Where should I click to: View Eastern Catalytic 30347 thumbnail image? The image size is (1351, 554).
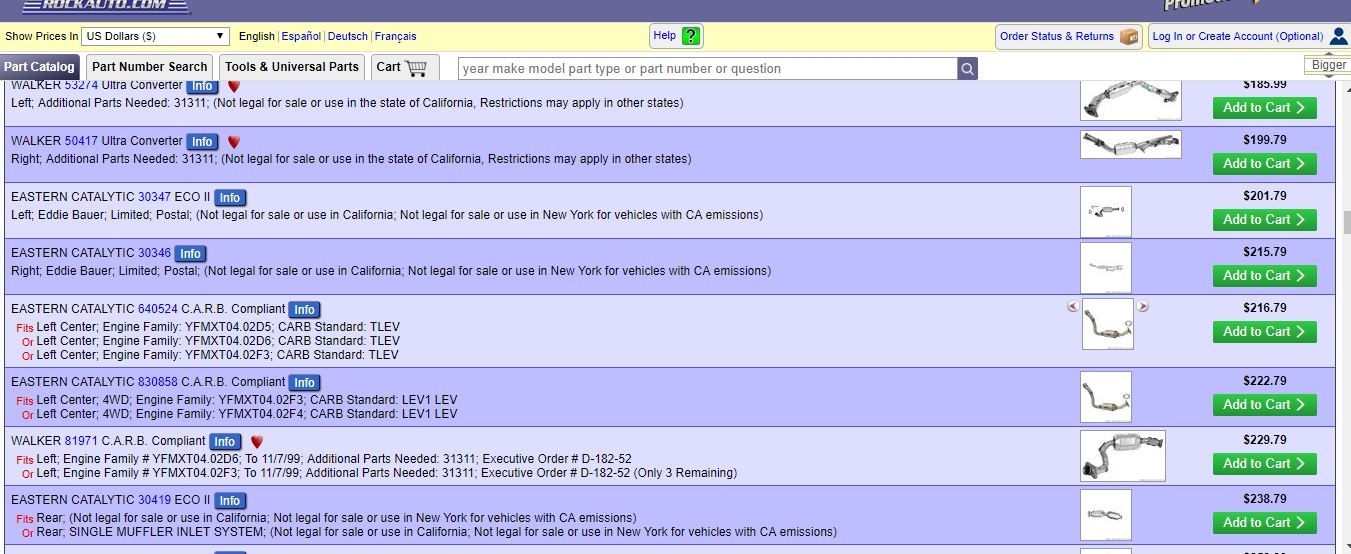click(x=1107, y=212)
